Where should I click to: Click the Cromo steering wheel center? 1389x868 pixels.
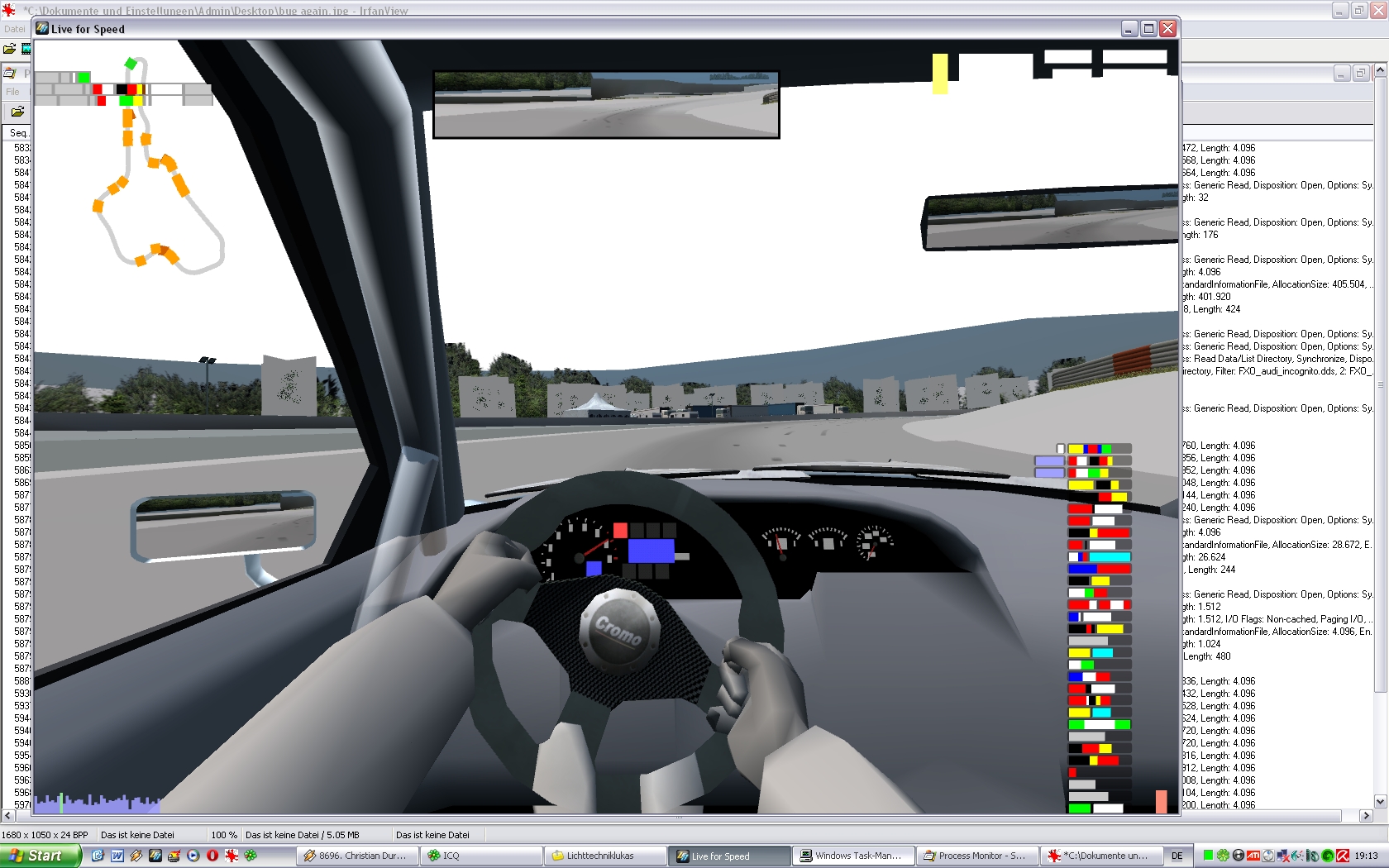pos(618,631)
